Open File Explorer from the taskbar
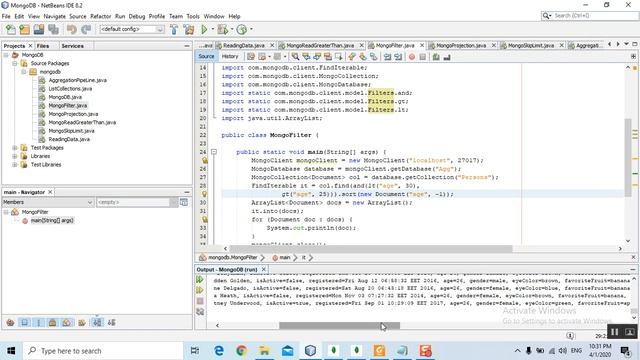The image size is (640, 360). [x=264, y=351]
